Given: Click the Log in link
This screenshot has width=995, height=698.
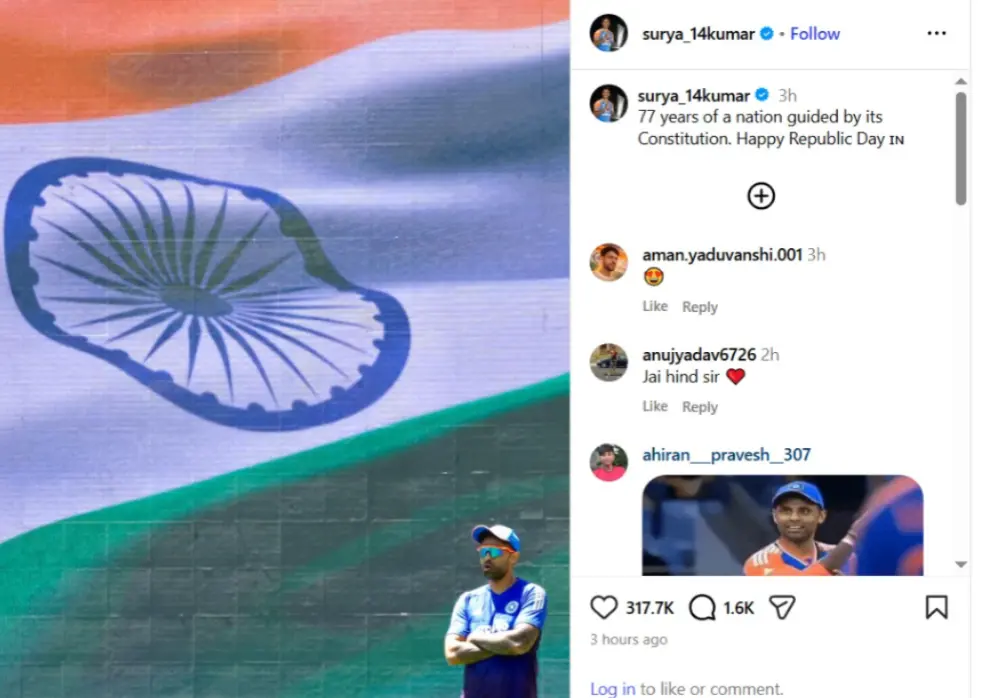Looking at the screenshot, I should coord(612,688).
